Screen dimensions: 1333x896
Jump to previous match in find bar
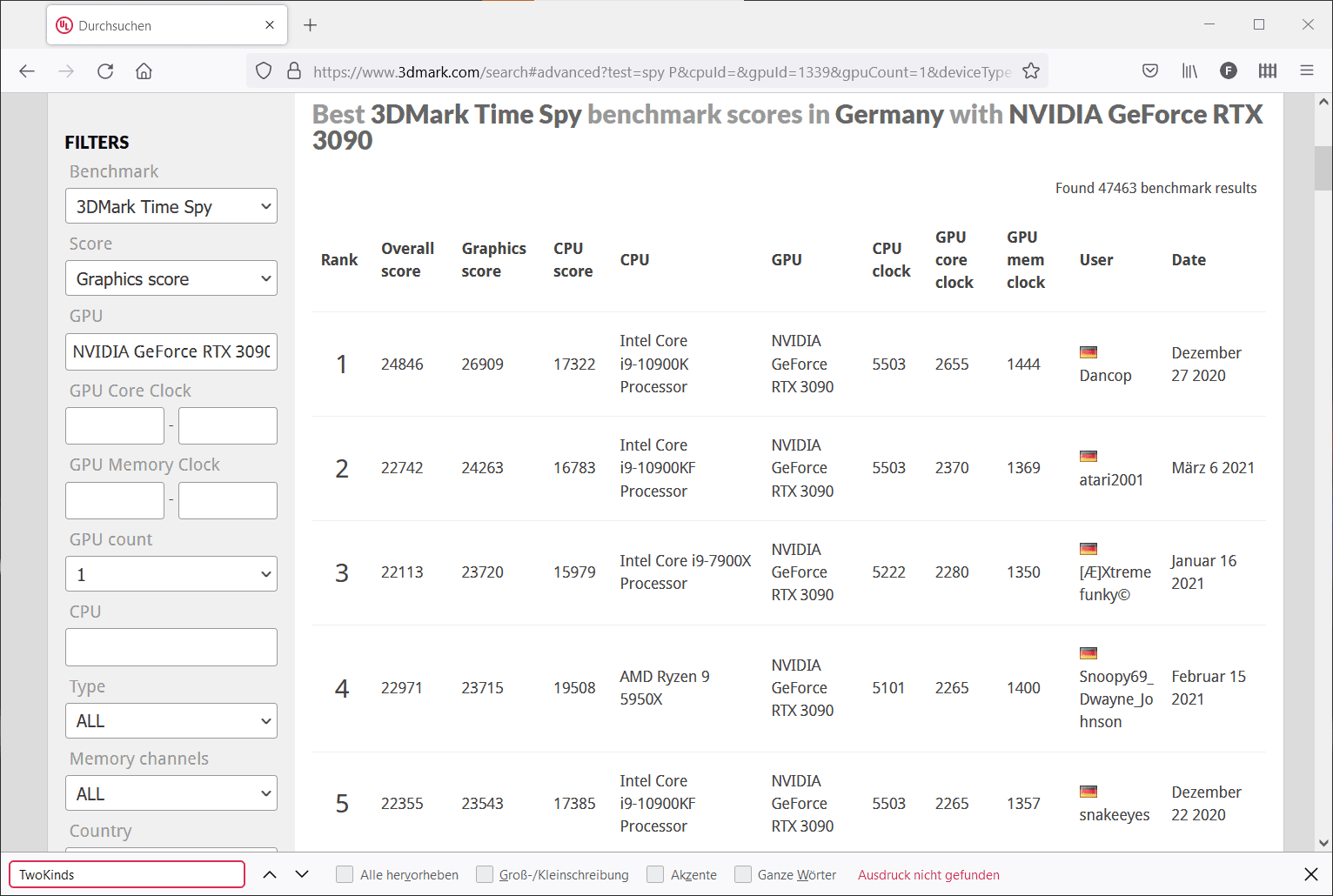270,874
